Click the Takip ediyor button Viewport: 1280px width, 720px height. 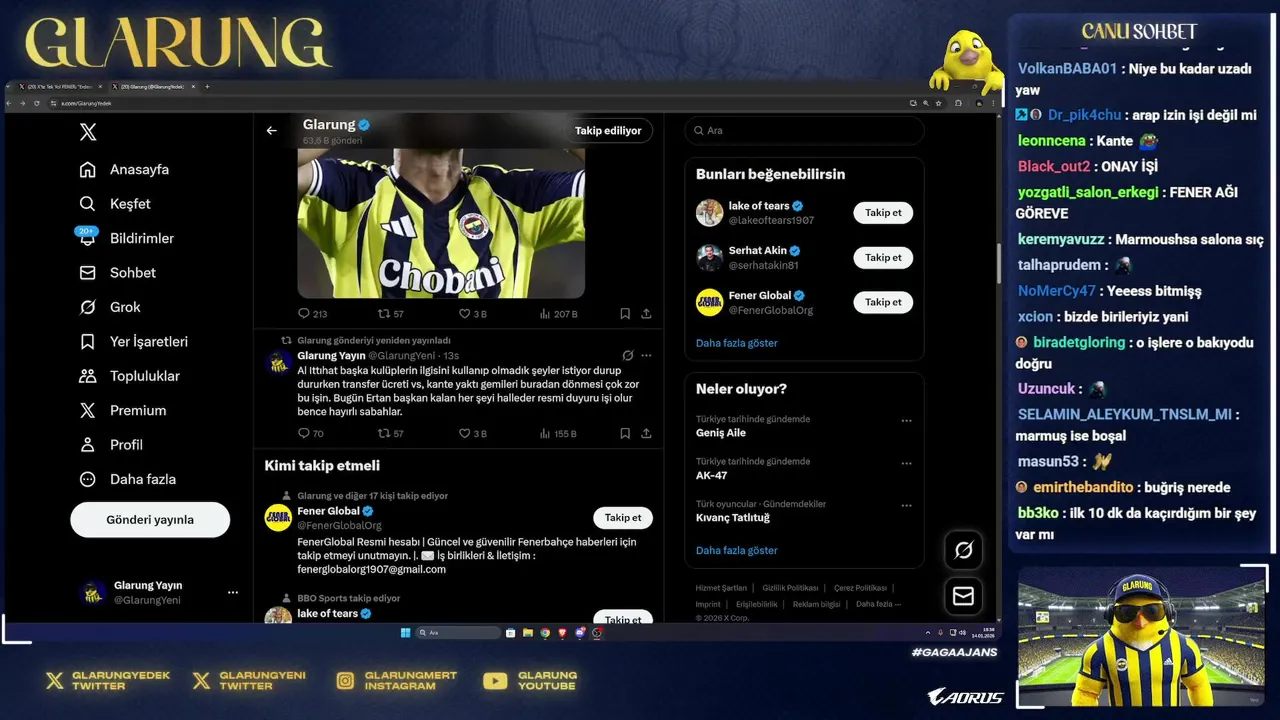608,130
